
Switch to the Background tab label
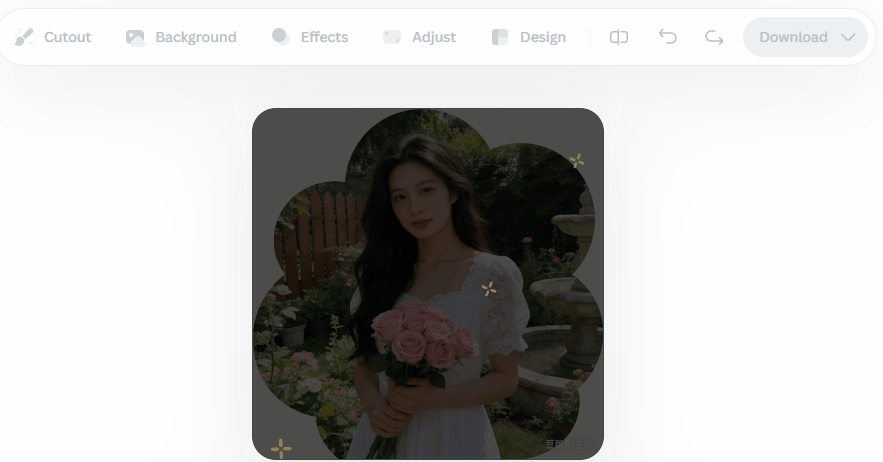pos(196,37)
